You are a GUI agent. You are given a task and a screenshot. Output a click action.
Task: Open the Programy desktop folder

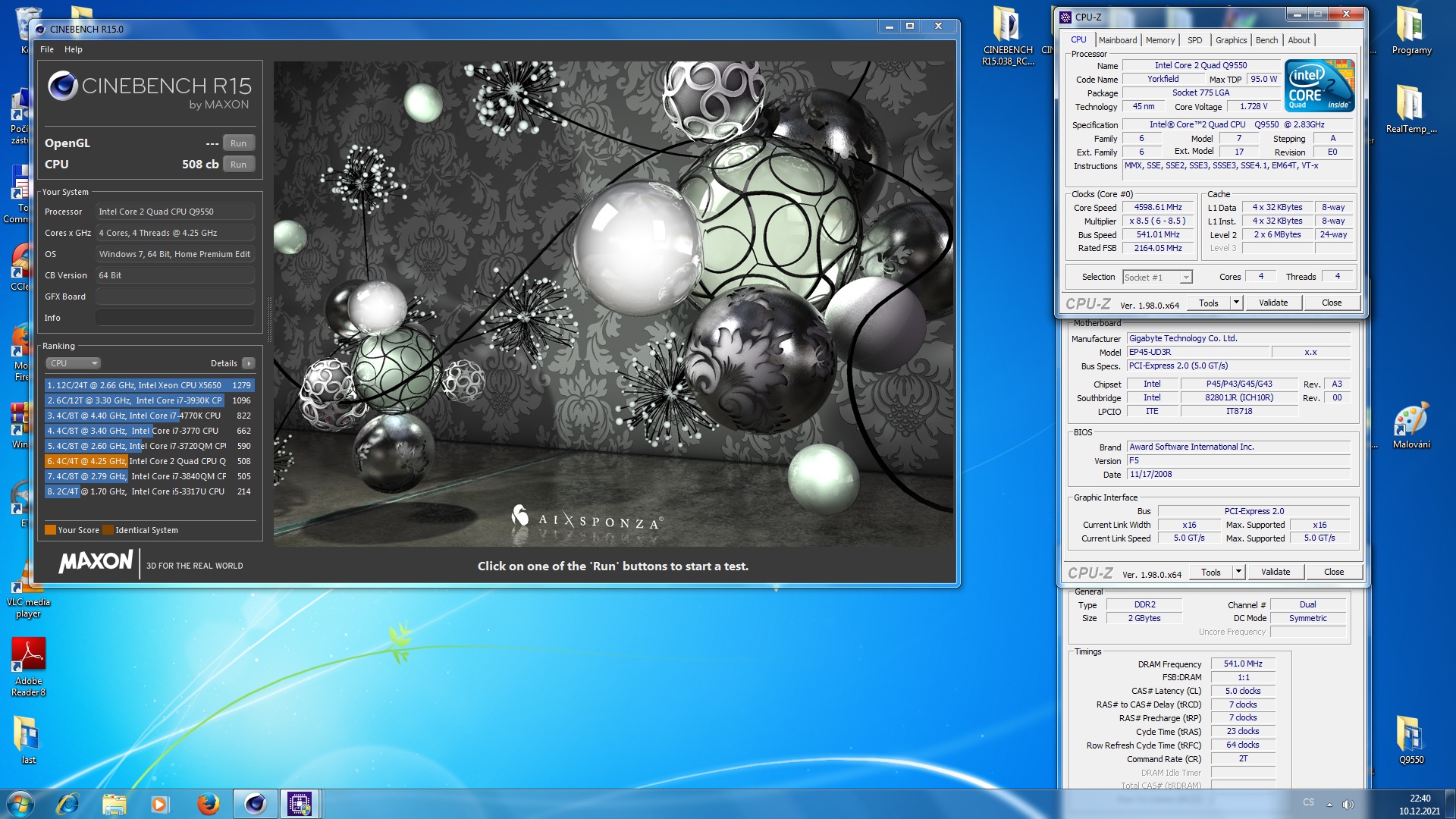[x=1411, y=30]
